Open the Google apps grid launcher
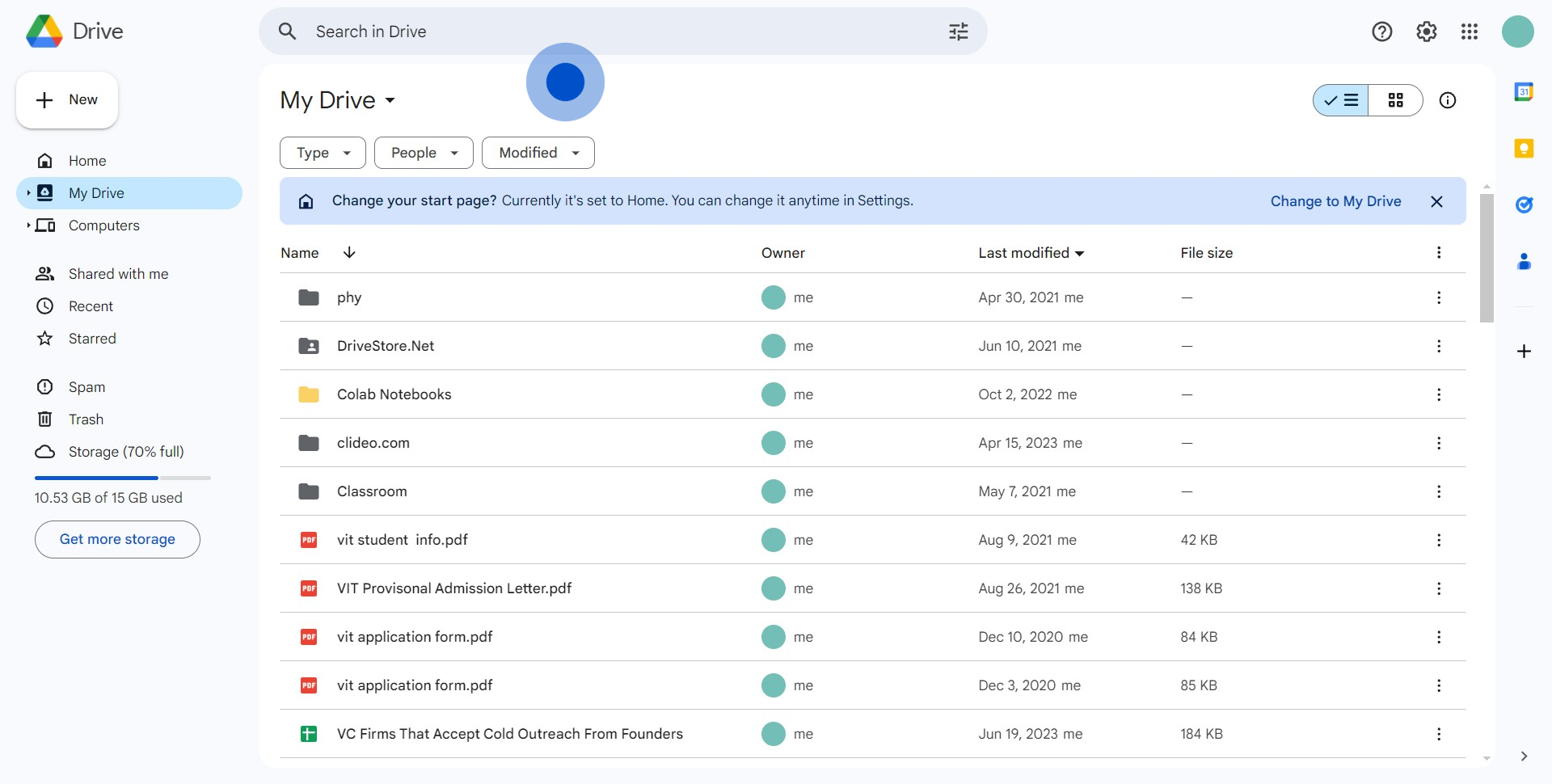This screenshot has width=1552, height=784. click(x=1470, y=32)
